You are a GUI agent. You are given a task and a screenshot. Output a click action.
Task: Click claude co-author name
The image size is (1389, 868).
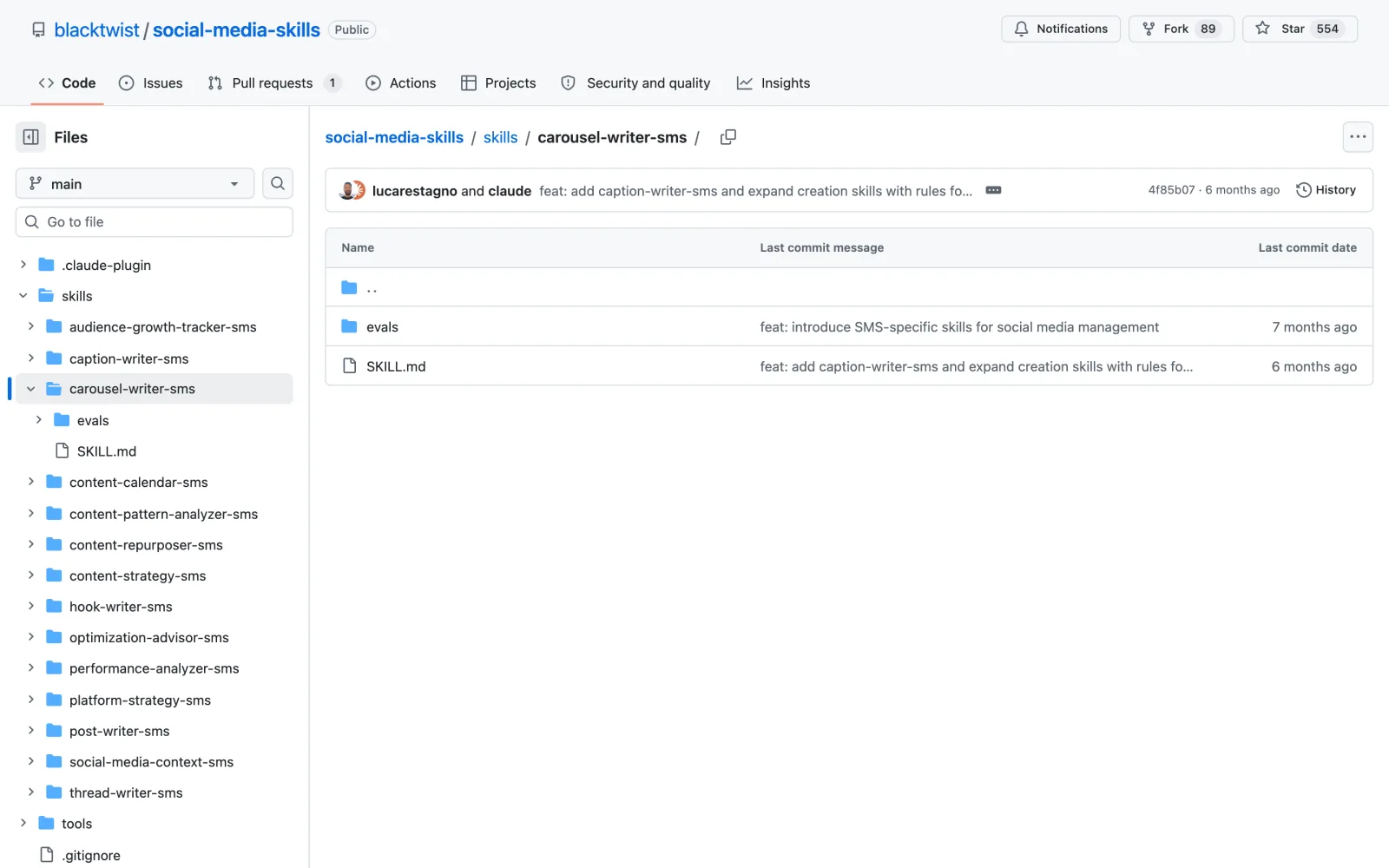510,191
